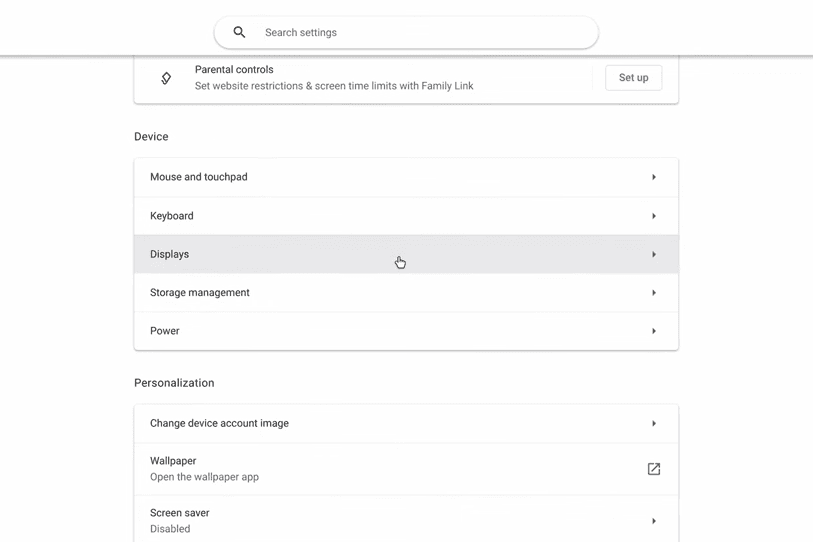
Task: Go to Storage management label
Action: click(x=200, y=293)
